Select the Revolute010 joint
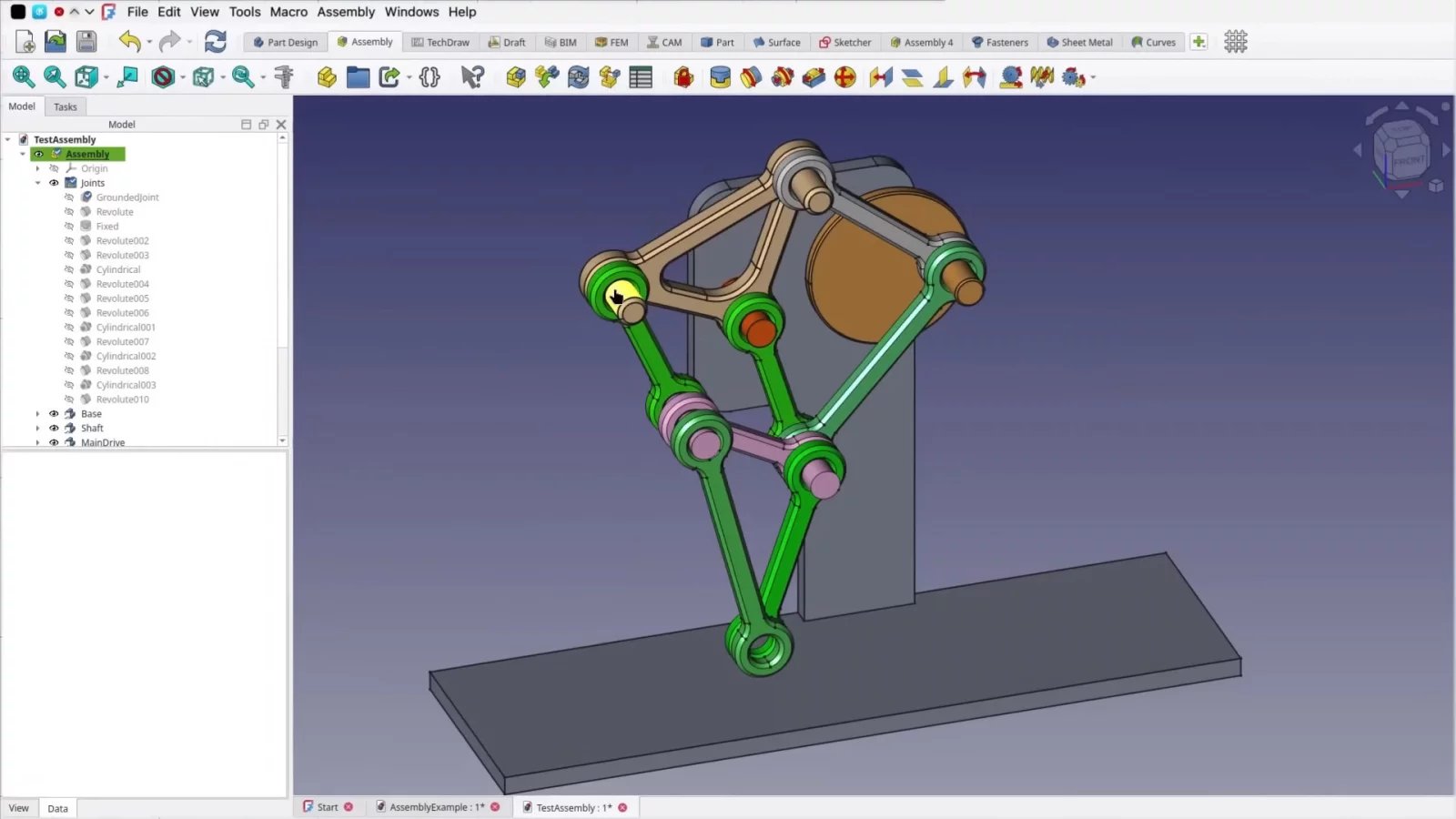Screen dimensions: 1456x819 coord(122,399)
